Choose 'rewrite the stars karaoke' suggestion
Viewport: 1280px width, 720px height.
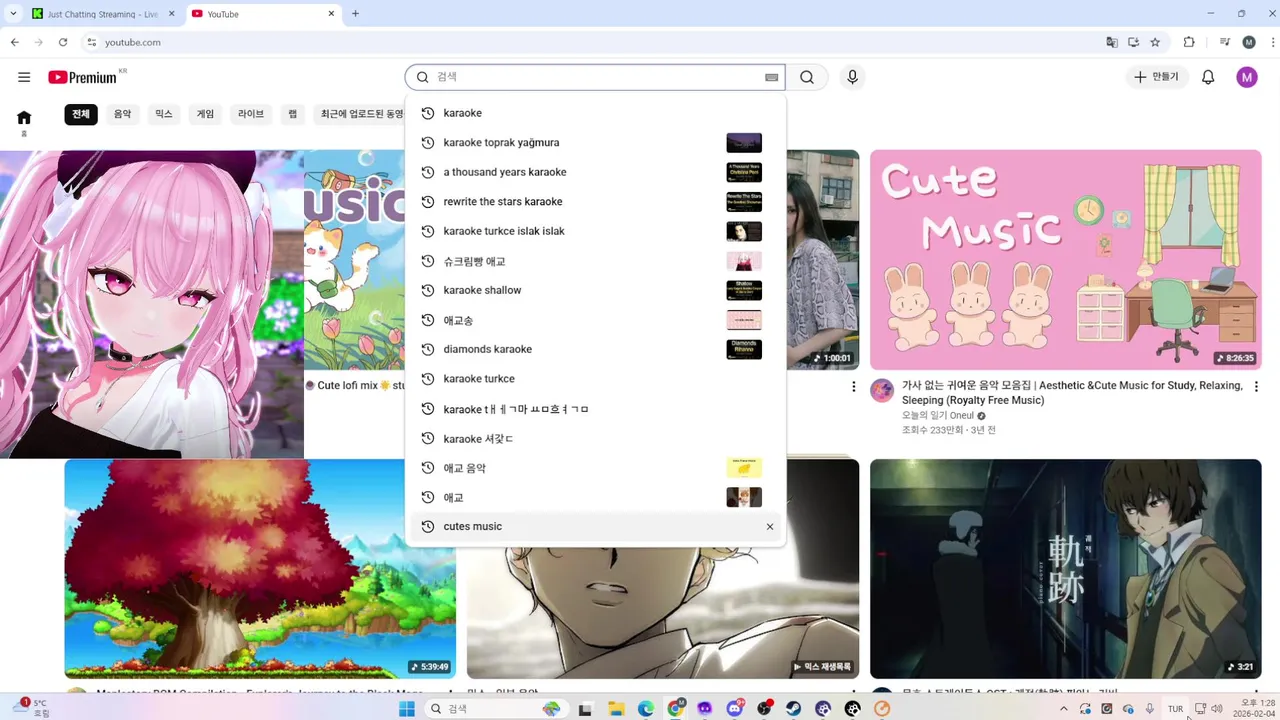pyautogui.click(x=595, y=202)
